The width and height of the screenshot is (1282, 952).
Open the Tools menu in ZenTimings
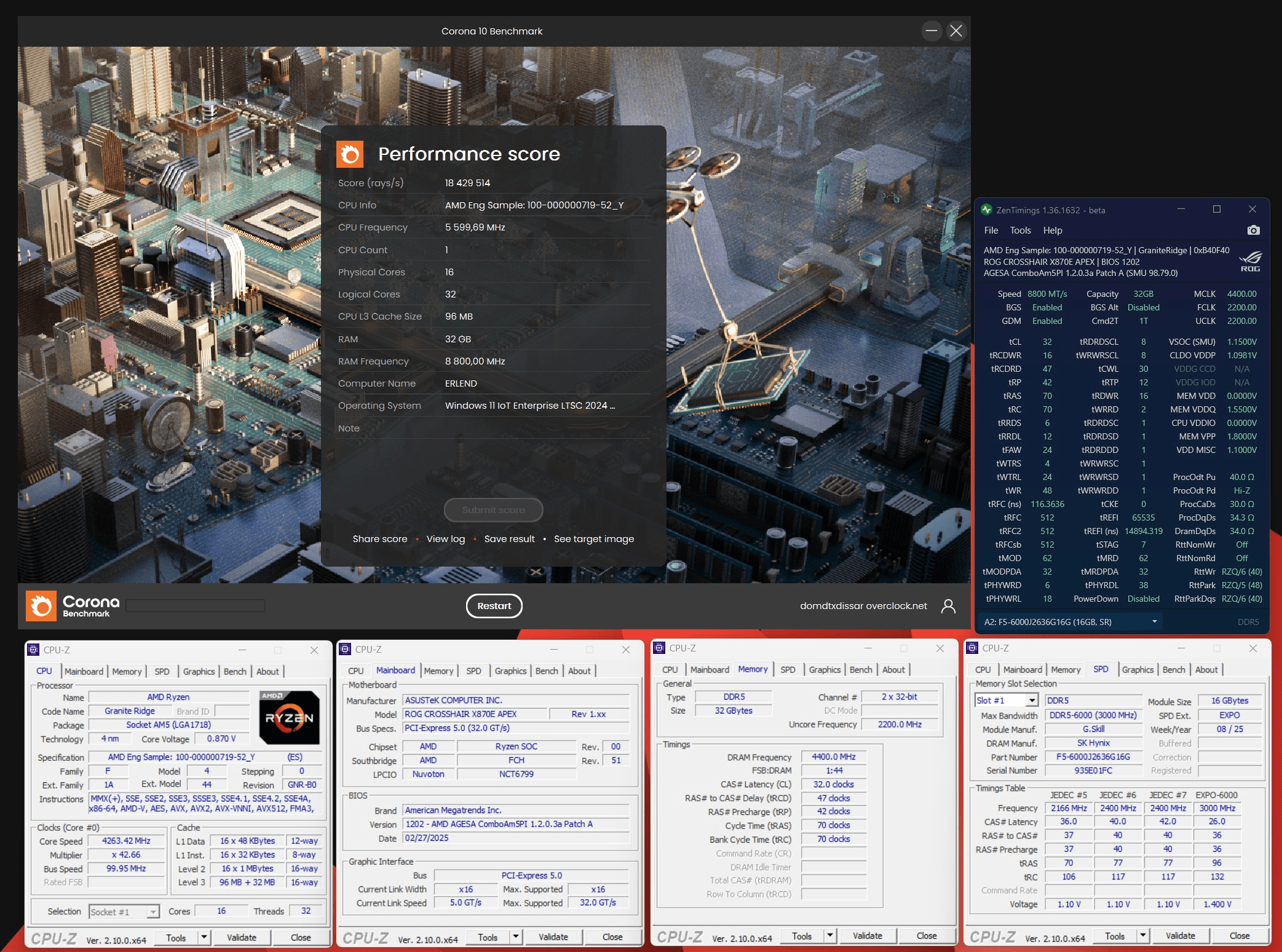(1020, 230)
